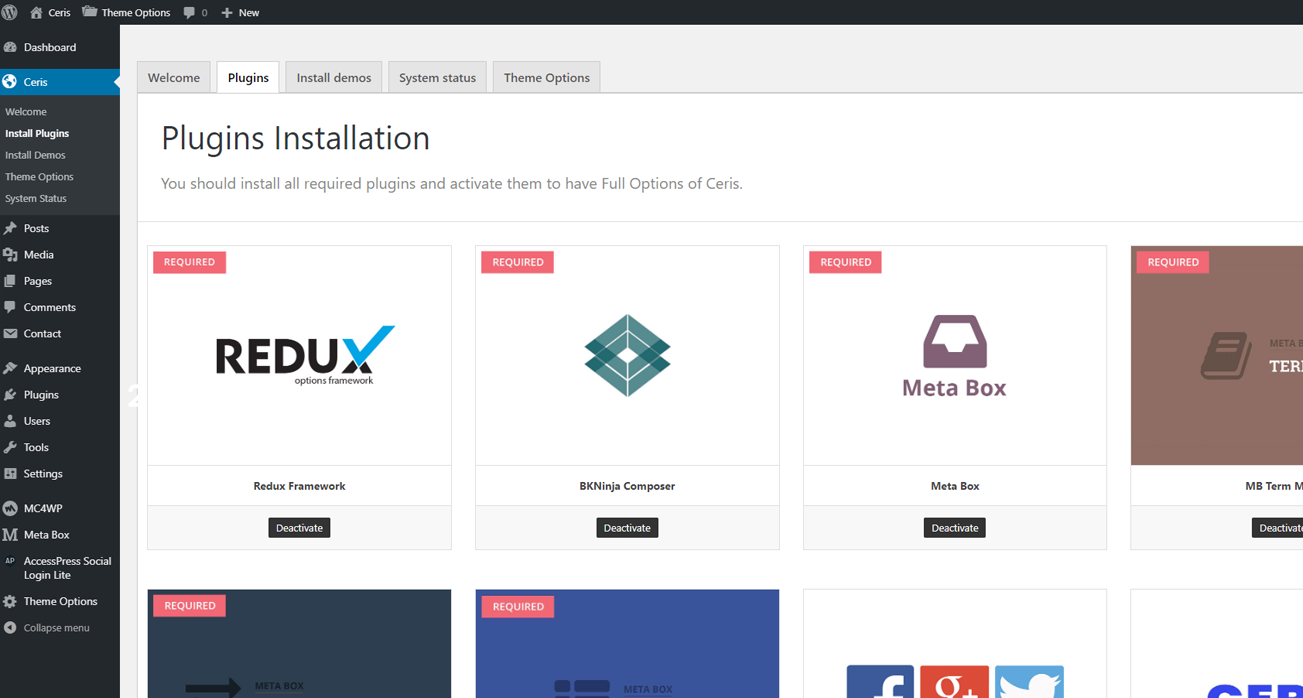Screen dimensions: 1303x698
Task: Open Install Demos submenu item
Action: click(x=35, y=155)
